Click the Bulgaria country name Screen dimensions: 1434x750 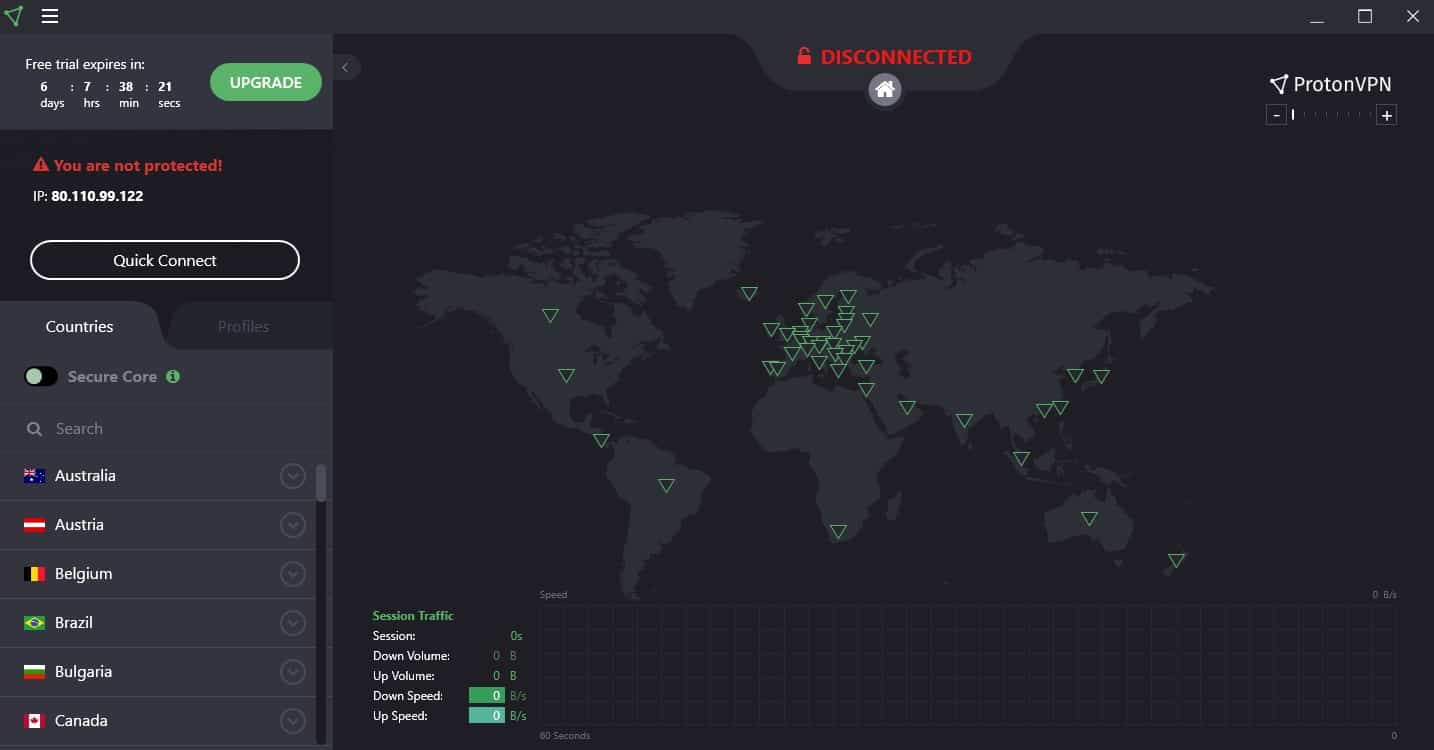pos(83,672)
